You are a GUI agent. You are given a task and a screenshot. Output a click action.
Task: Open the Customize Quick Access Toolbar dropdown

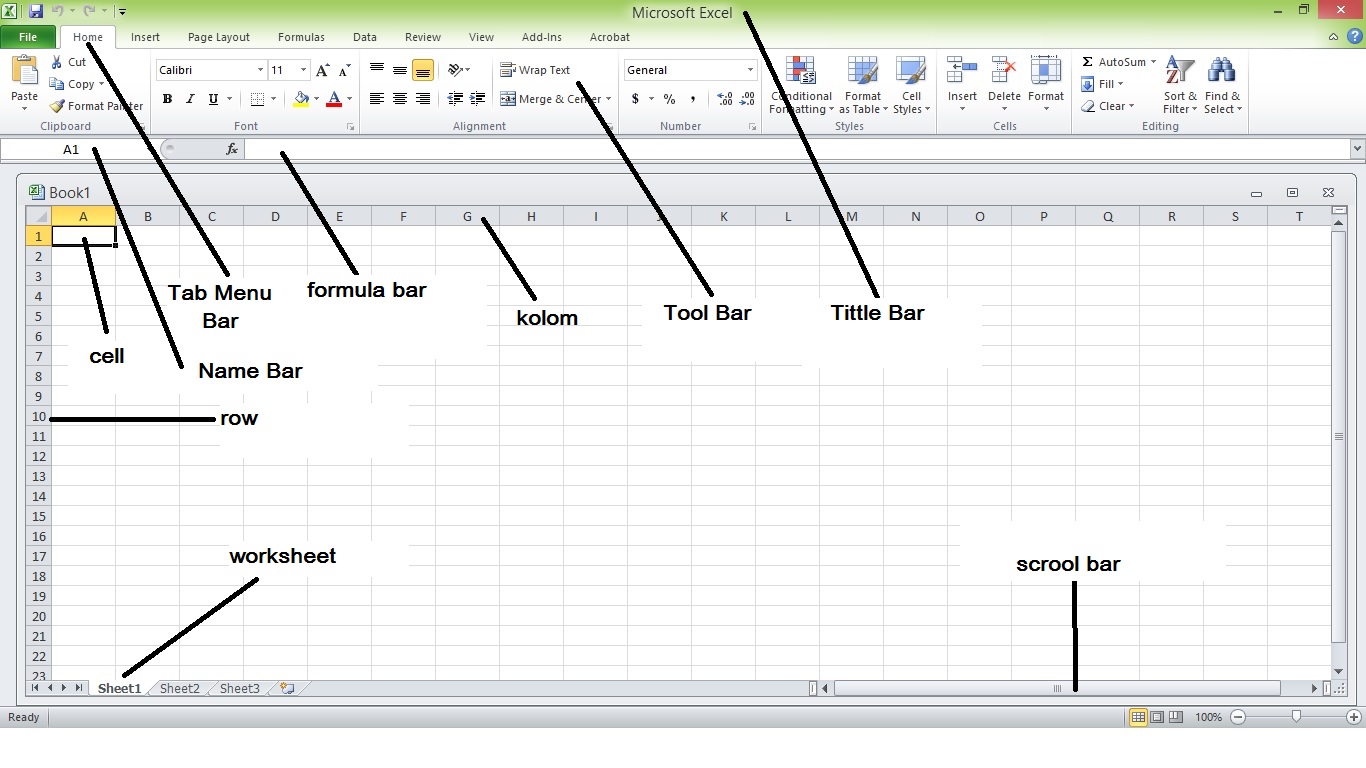click(122, 12)
